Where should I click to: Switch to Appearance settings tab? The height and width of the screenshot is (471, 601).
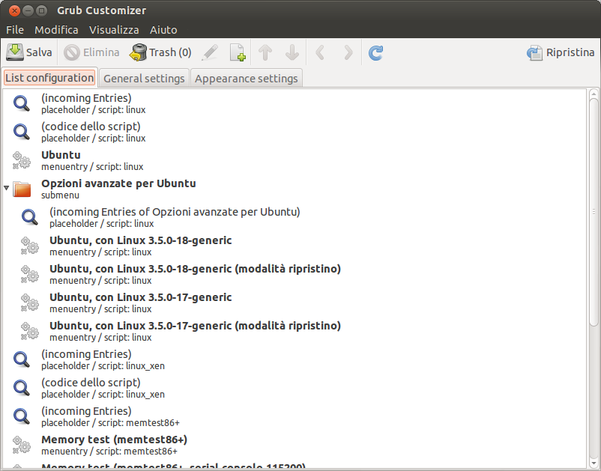click(246, 78)
